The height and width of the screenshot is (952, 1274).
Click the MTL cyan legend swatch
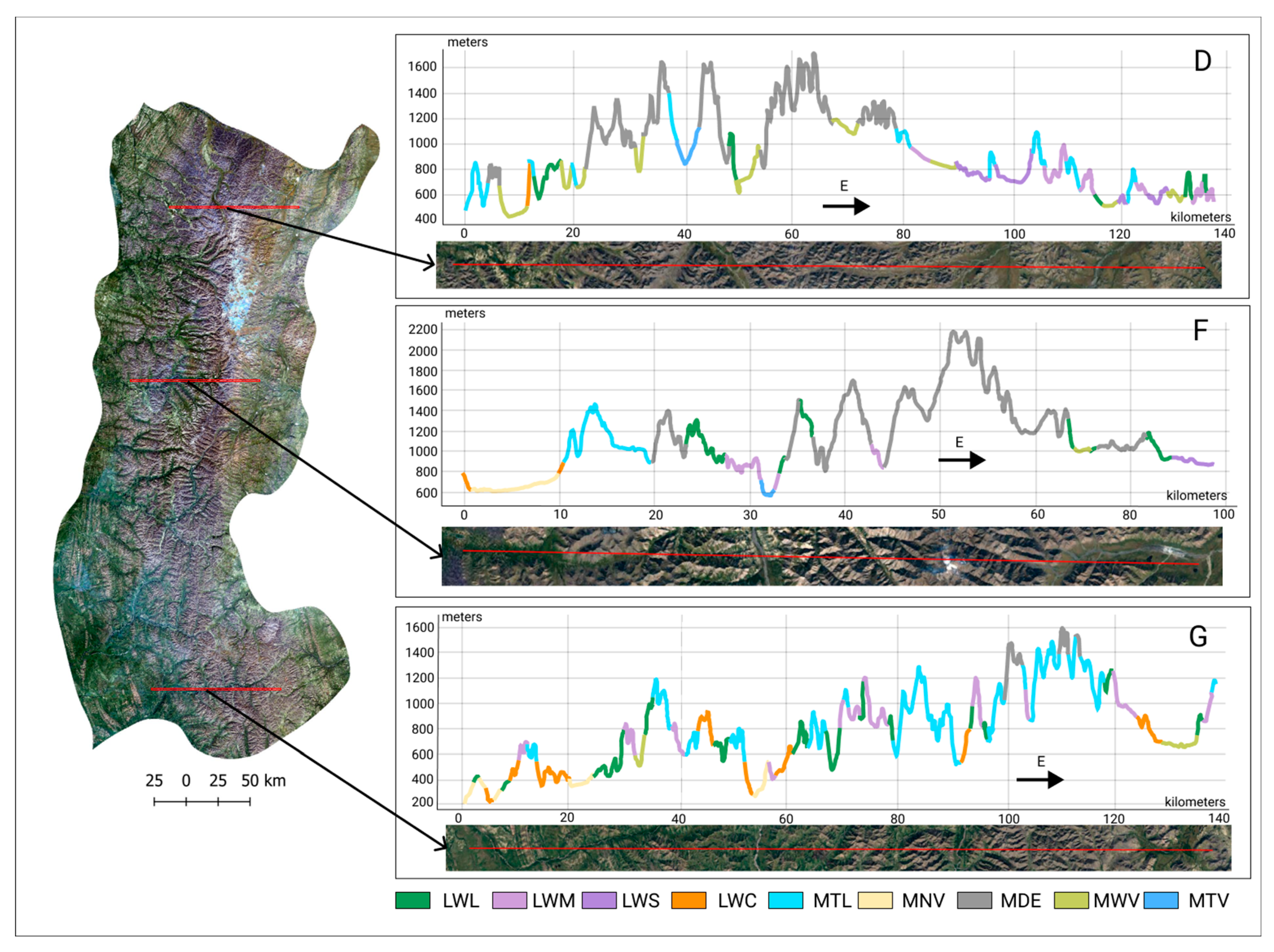[786, 900]
